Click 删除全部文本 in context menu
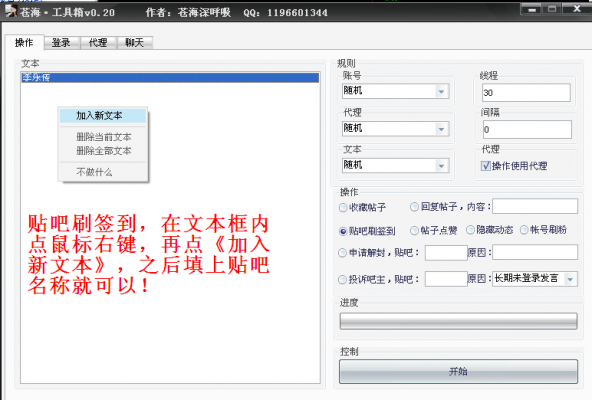This screenshot has width=592, height=400. tap(103, 151)
